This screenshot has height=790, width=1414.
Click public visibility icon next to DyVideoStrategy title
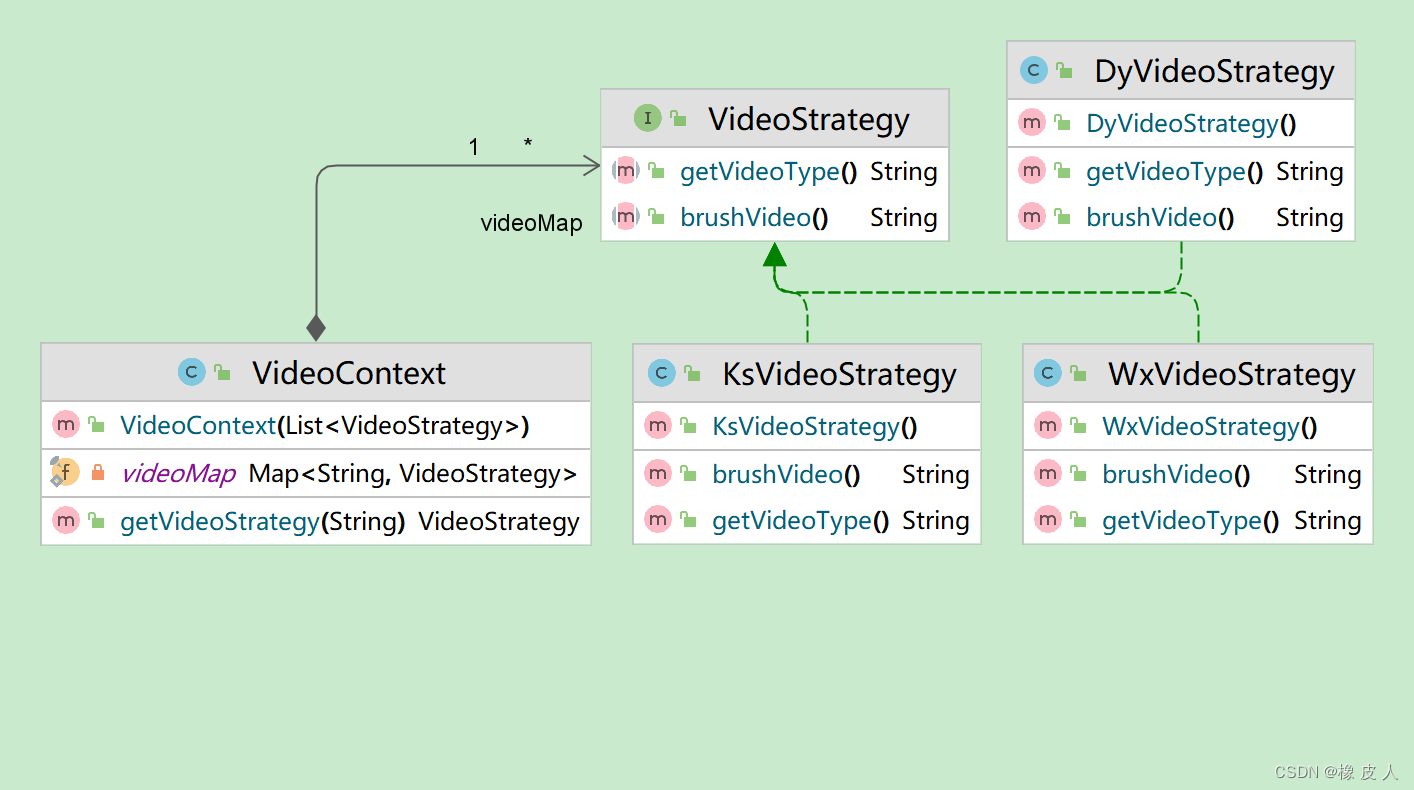coord(1064,71)
